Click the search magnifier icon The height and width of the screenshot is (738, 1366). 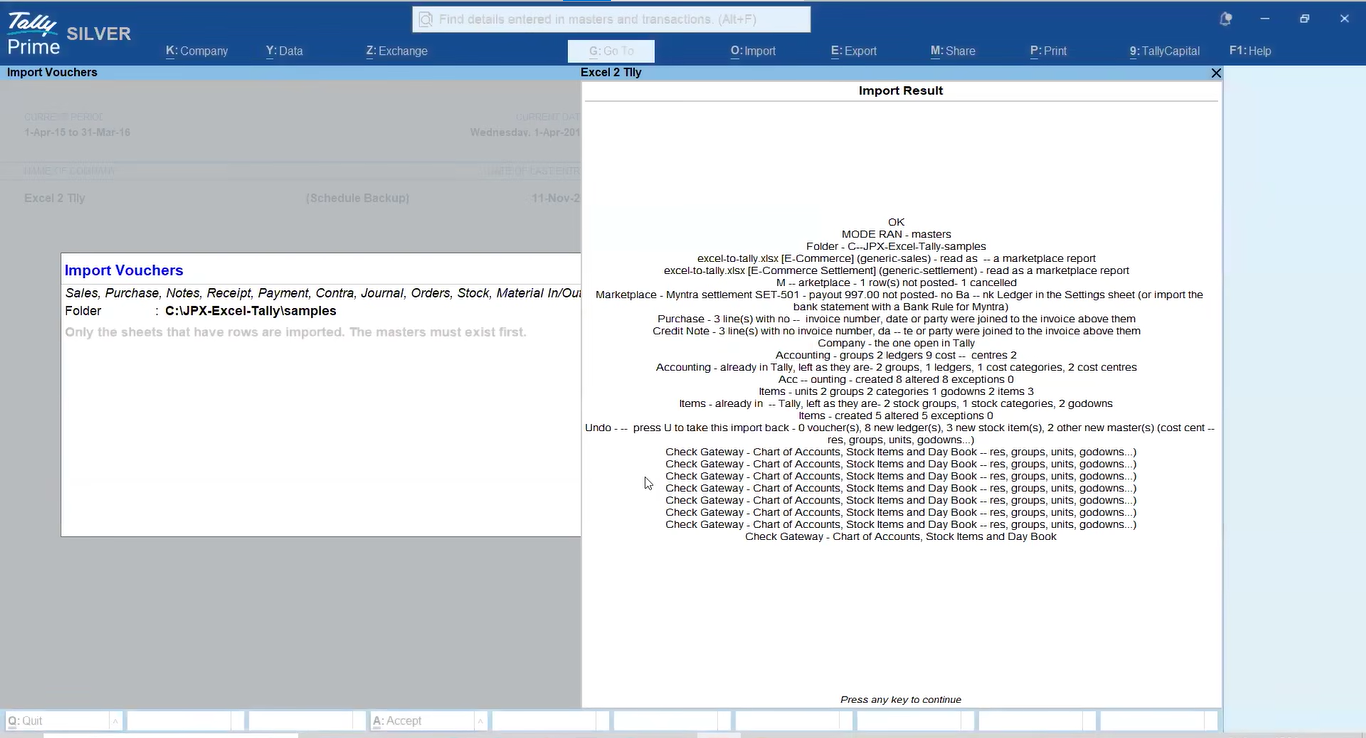[426, 19]
